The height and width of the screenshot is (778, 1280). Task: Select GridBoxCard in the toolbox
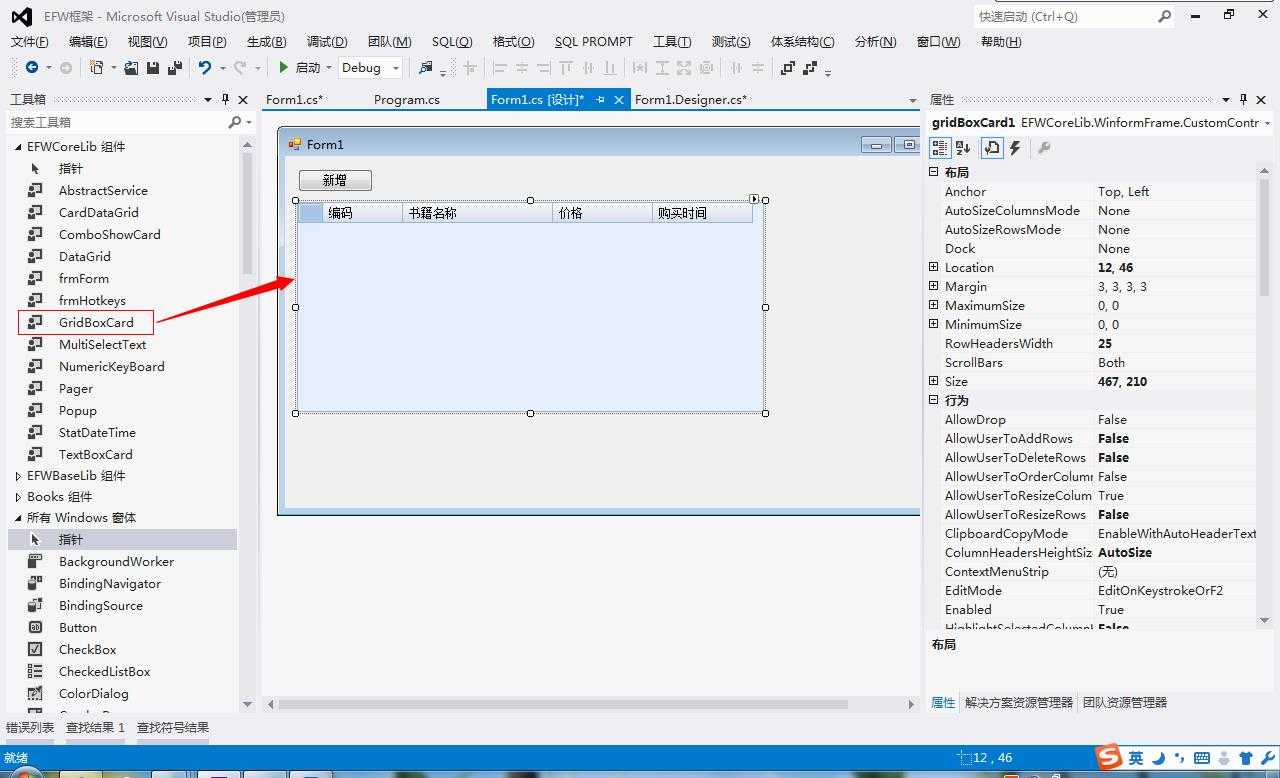(x=96, y=322)
